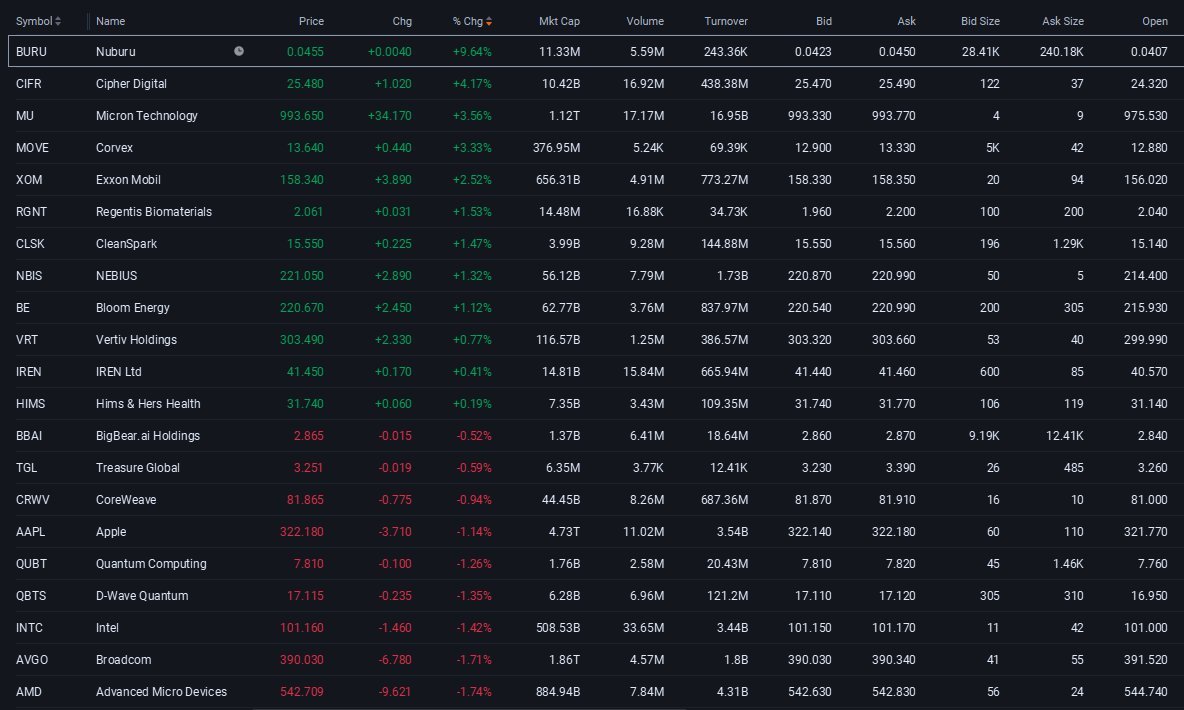This screenshot has height=710, width=1184.
Task: Select the AVGO symbol
Action: pyautogui.click(x=32, y=659)
